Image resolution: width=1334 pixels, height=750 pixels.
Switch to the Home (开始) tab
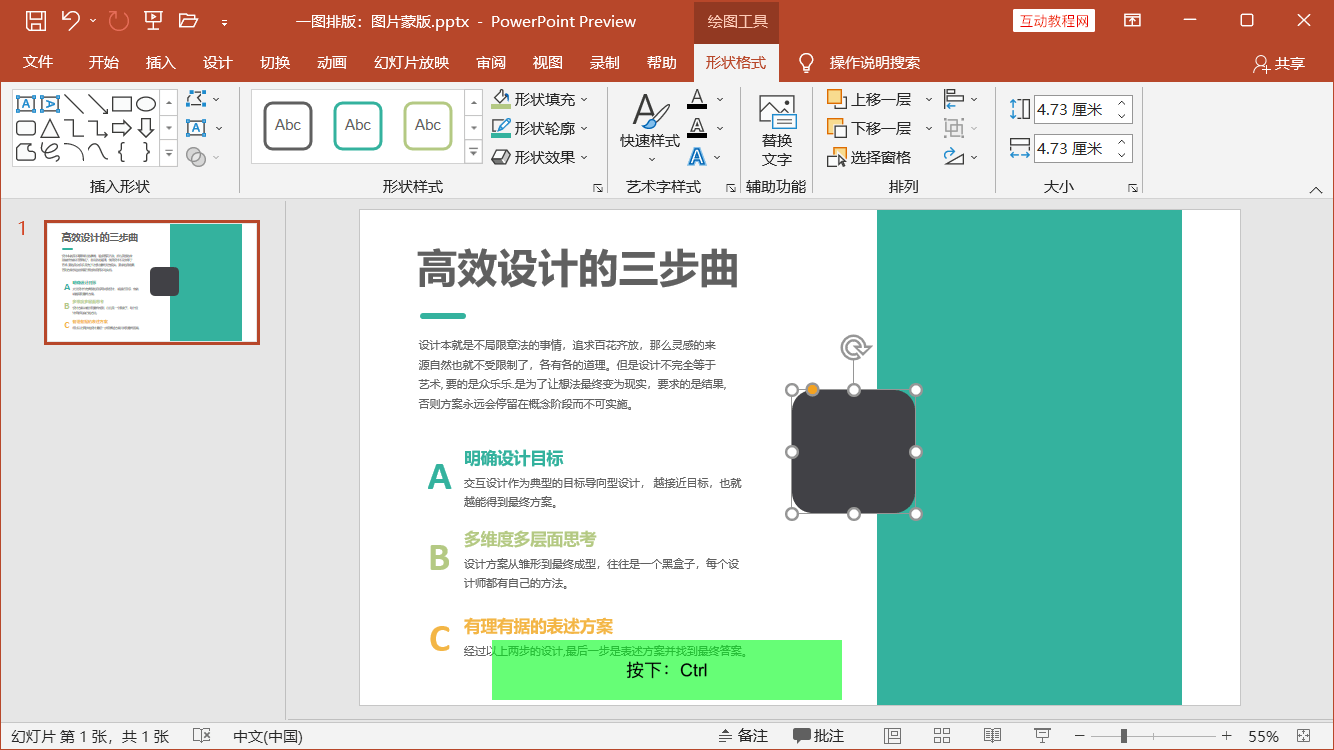point(103,62)
